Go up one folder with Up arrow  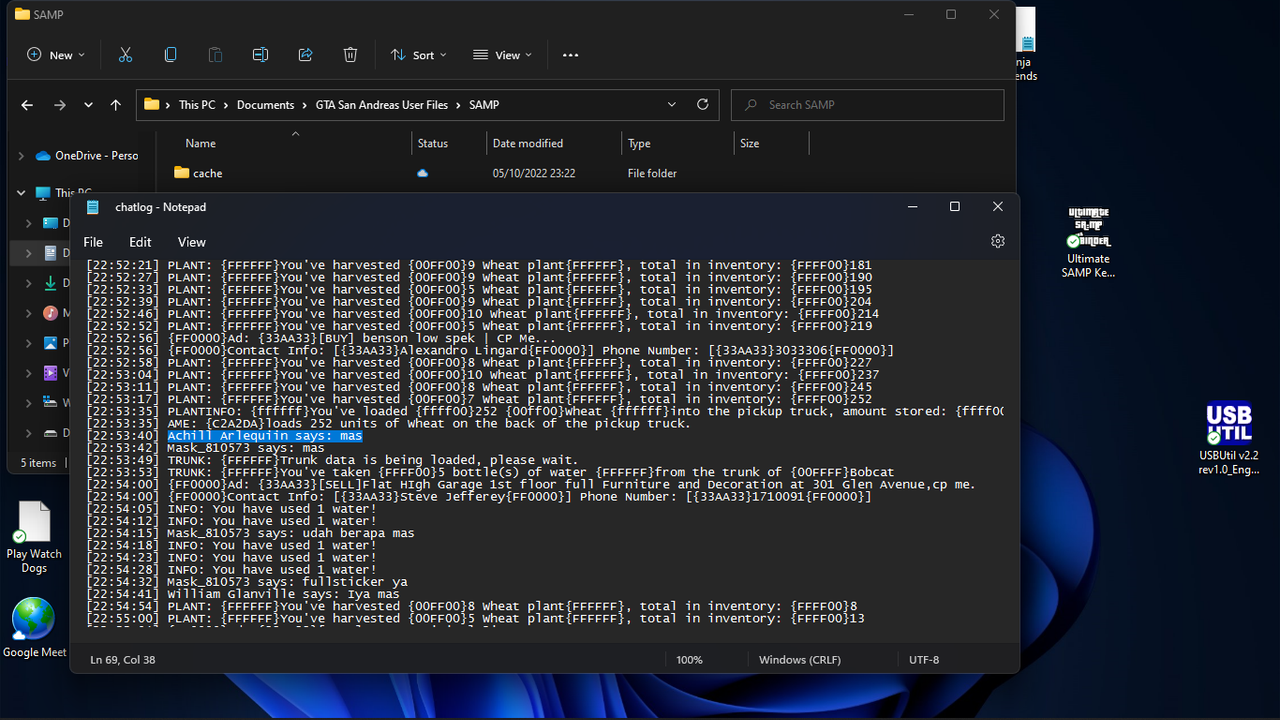tap(116, 105)
